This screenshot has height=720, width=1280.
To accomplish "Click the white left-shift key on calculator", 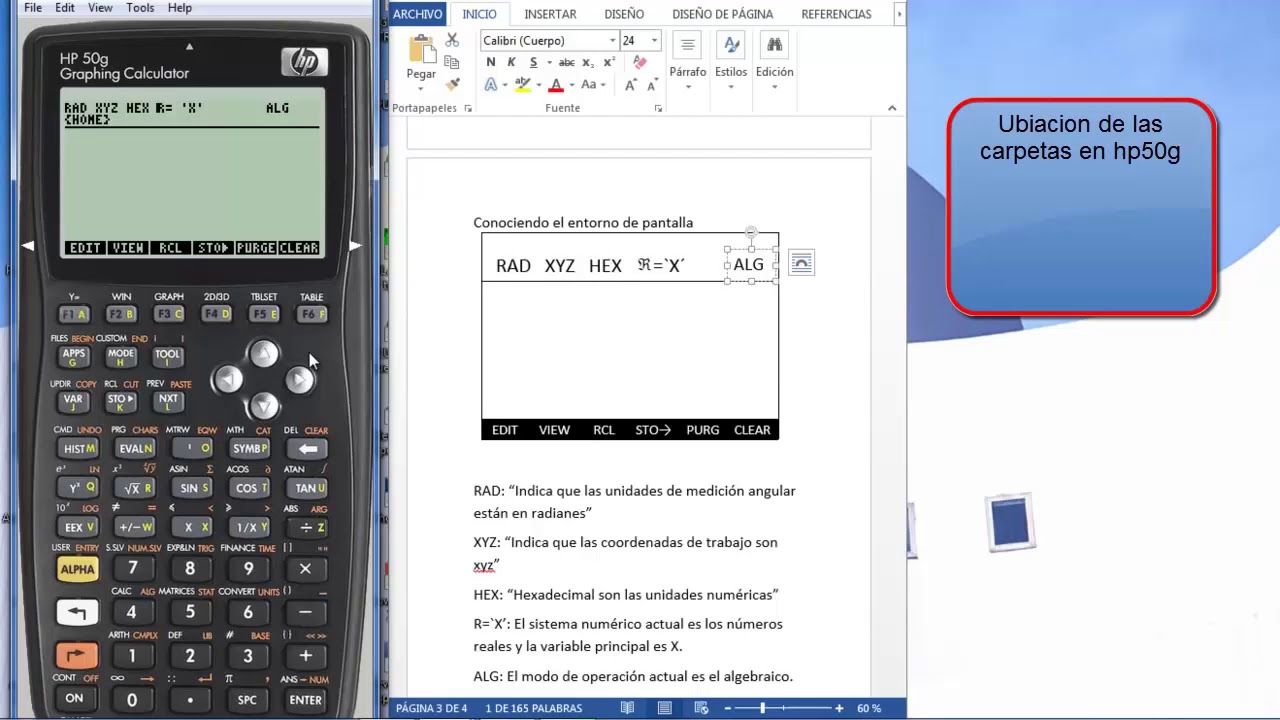I will pyautogui.click(x=76, y=612).
